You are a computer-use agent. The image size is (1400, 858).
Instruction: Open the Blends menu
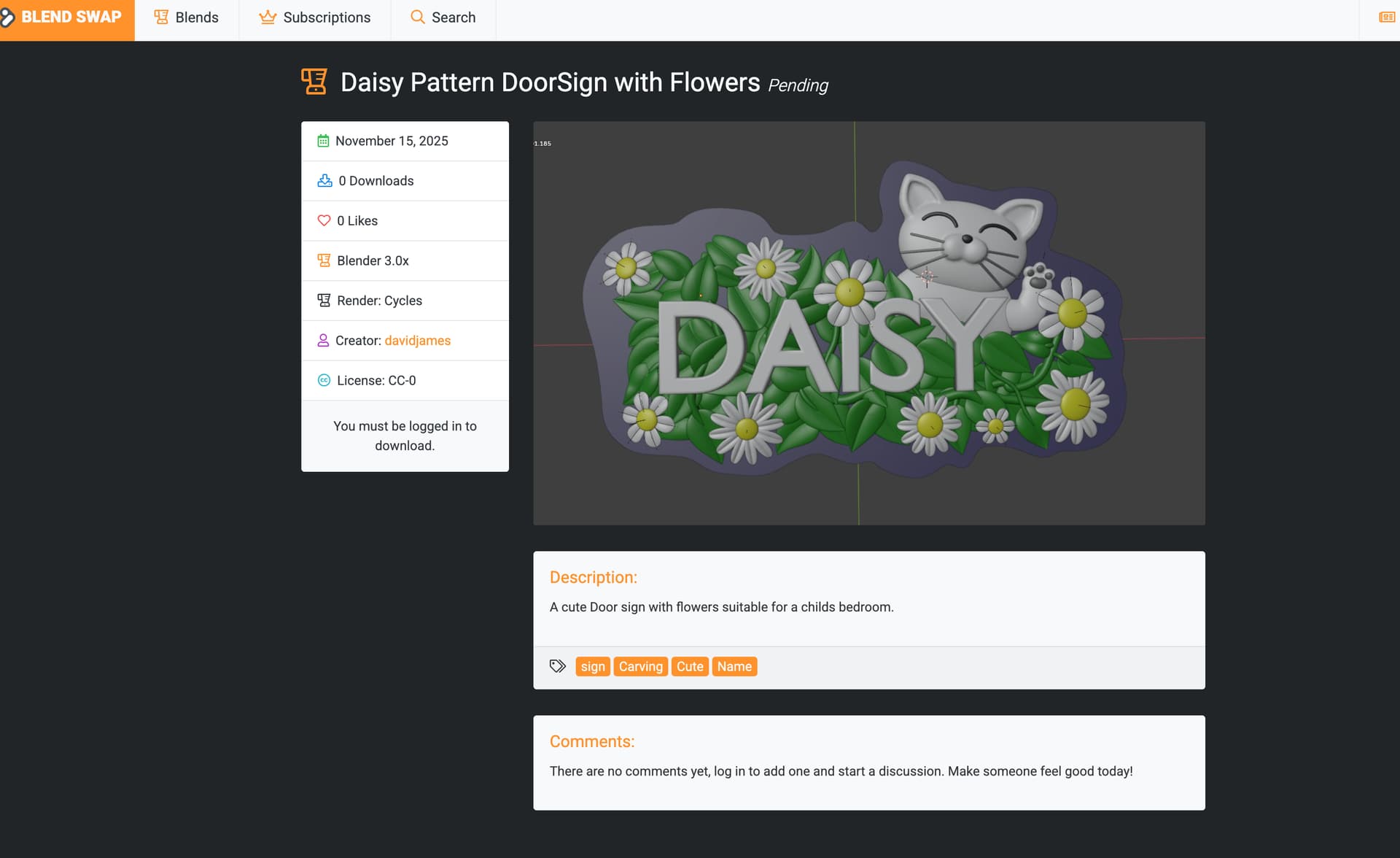[x=187, y=18]
